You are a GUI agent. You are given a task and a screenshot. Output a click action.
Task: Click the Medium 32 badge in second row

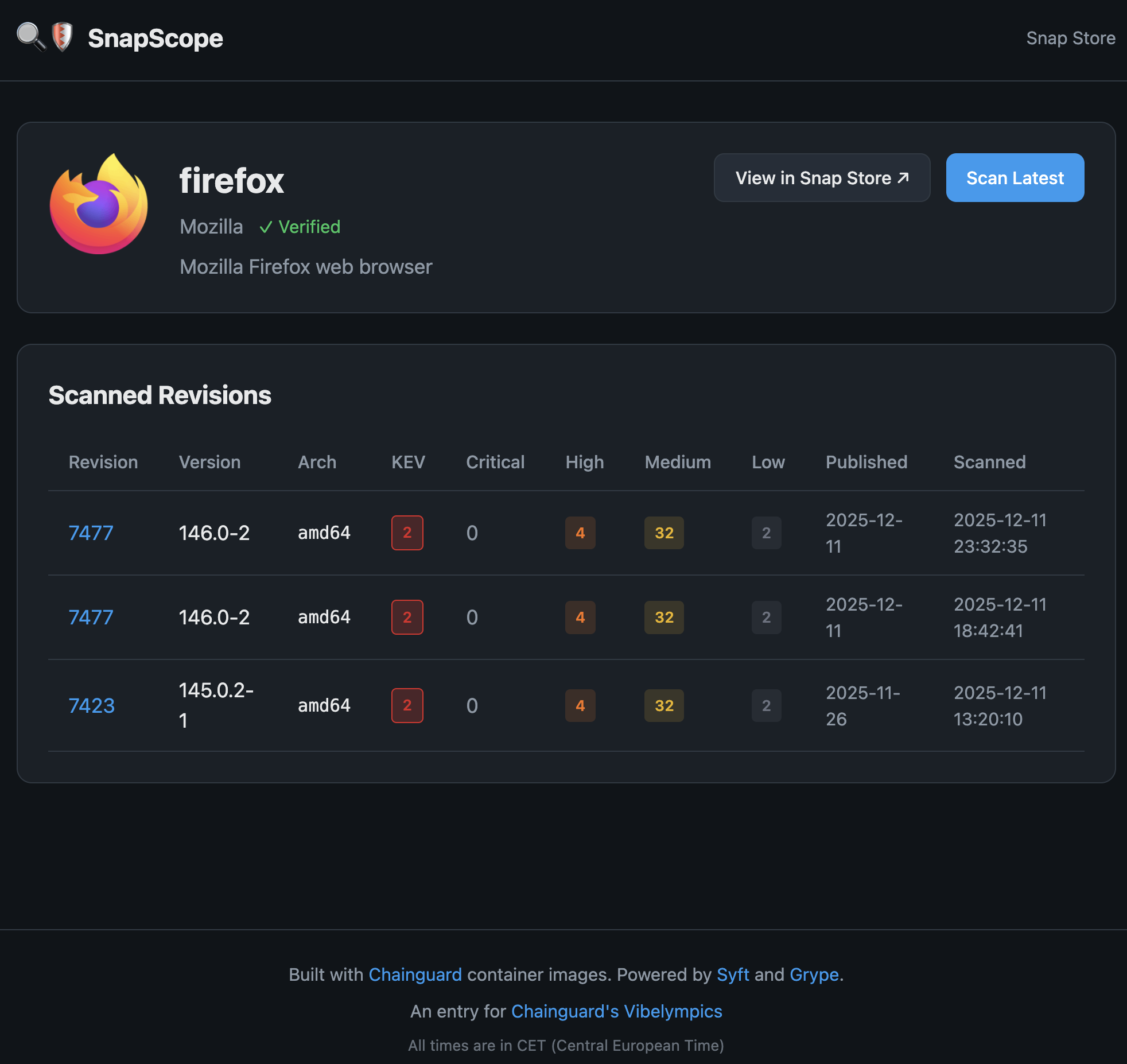pos(663,618)
